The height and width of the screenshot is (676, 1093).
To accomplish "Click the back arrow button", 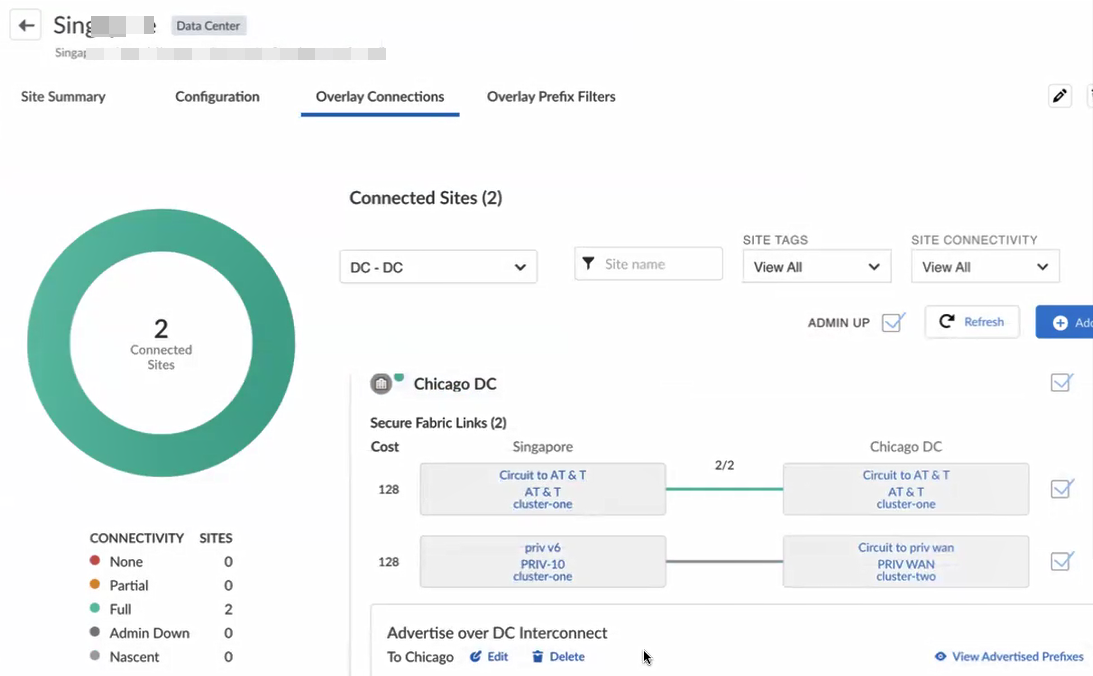I will (26, 25).
